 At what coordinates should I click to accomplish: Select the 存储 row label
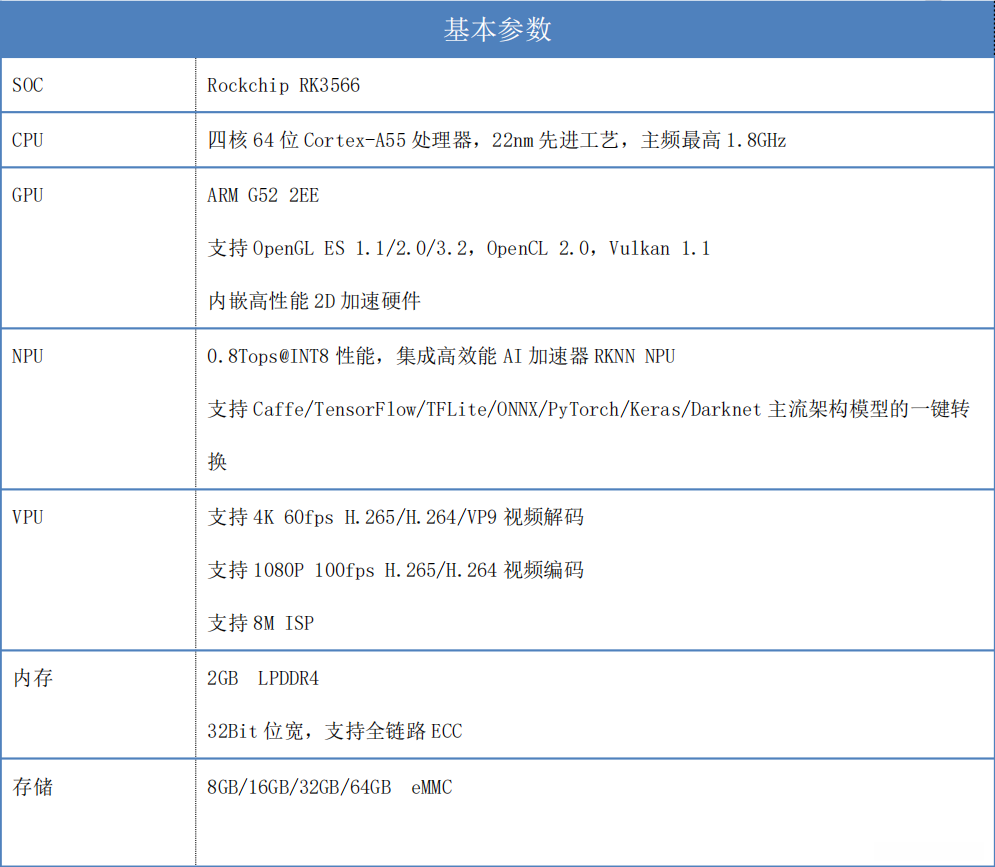pyautogui.click(x=33, y=787)
